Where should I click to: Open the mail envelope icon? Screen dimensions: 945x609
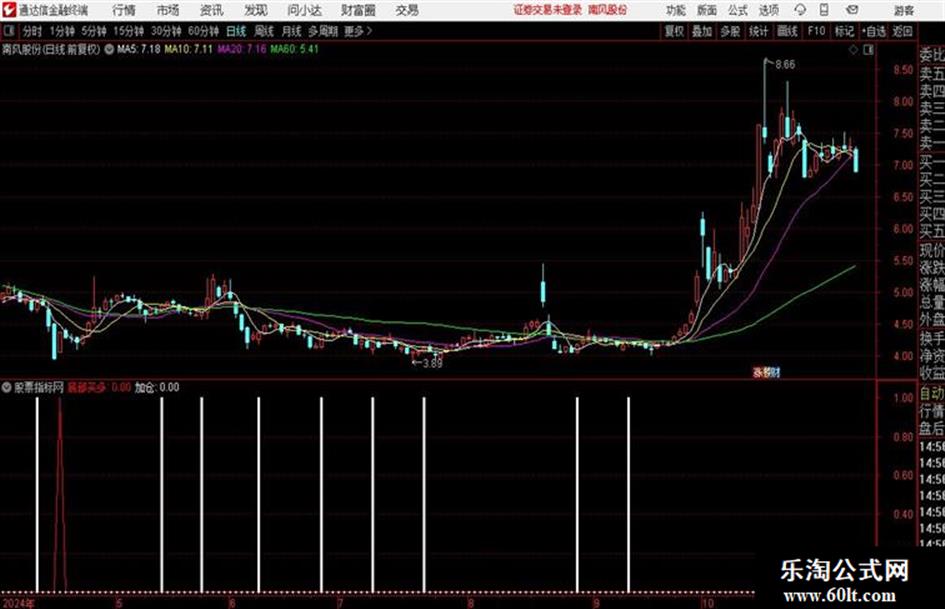click(852, 10)
